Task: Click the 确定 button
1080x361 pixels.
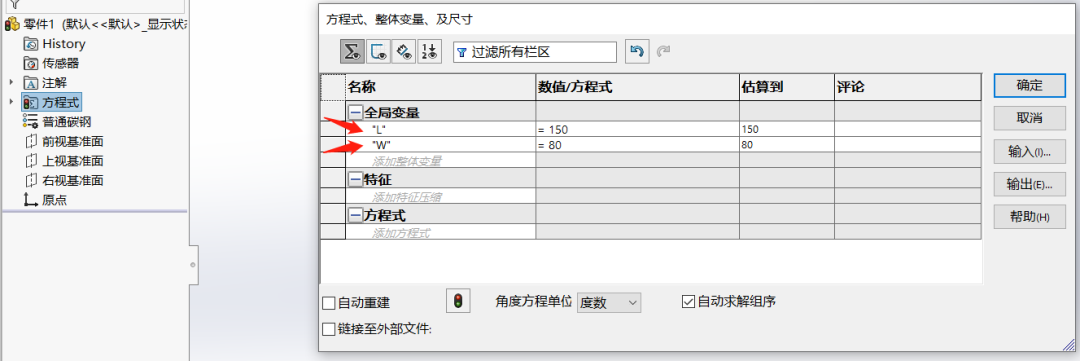Action: coord(1030,85)
